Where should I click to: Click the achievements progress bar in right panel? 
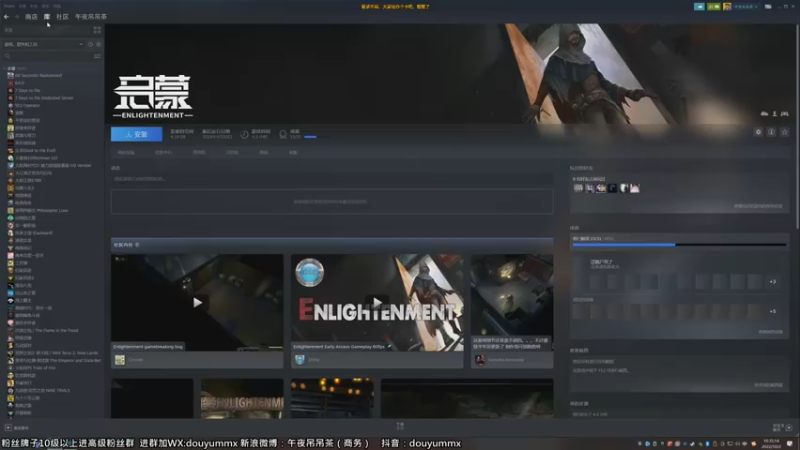pyautogui.click(x=679, y=245)
